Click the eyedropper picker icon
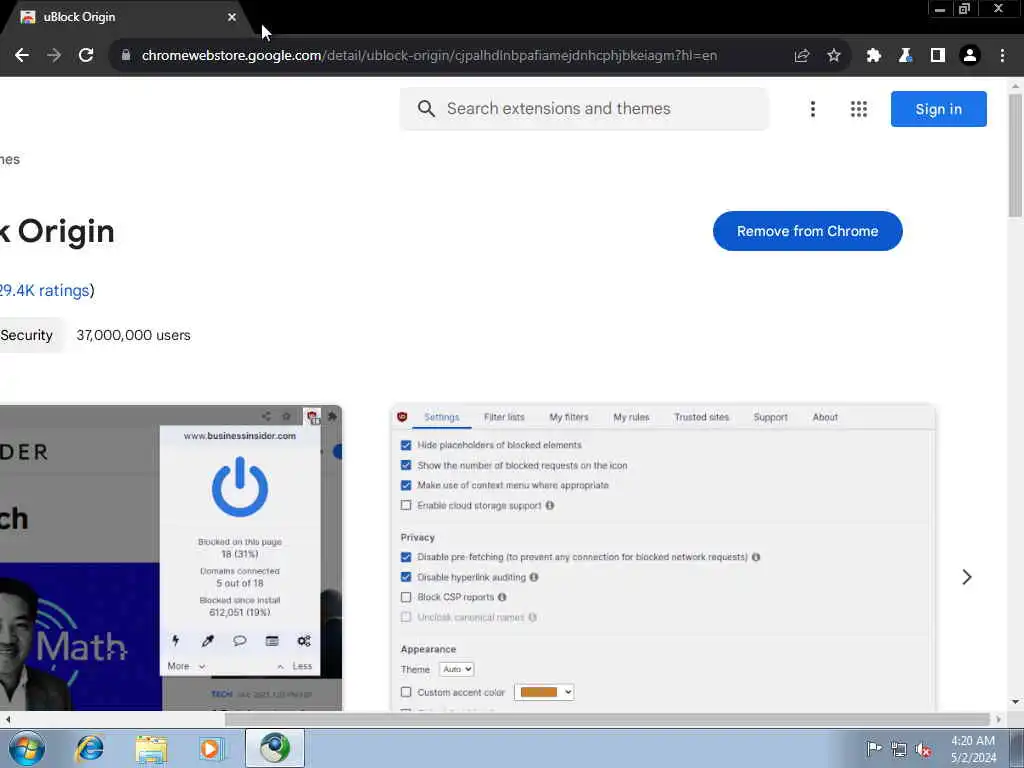 pos(208,641)
